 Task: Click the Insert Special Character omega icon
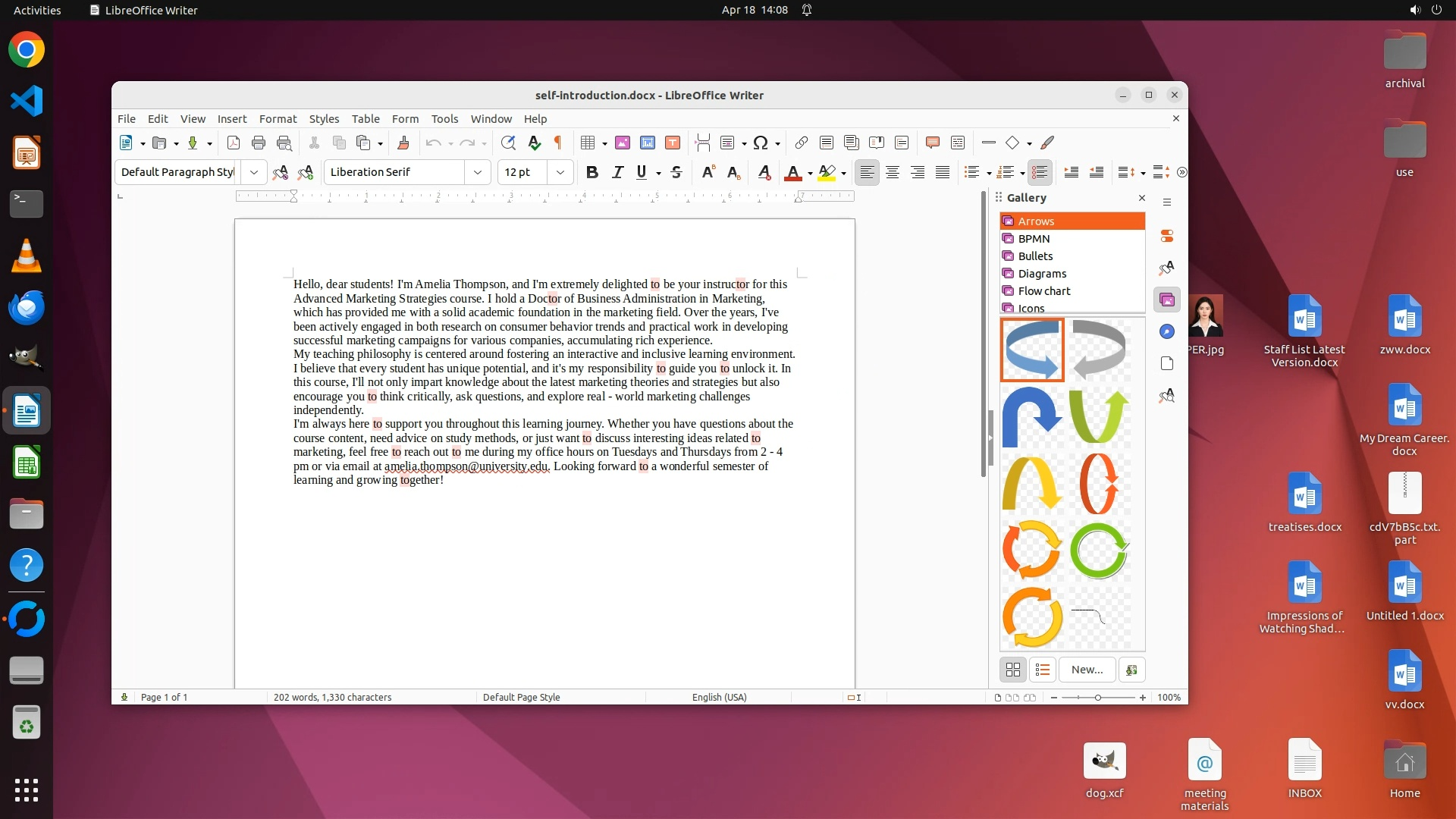click(761, 143)
